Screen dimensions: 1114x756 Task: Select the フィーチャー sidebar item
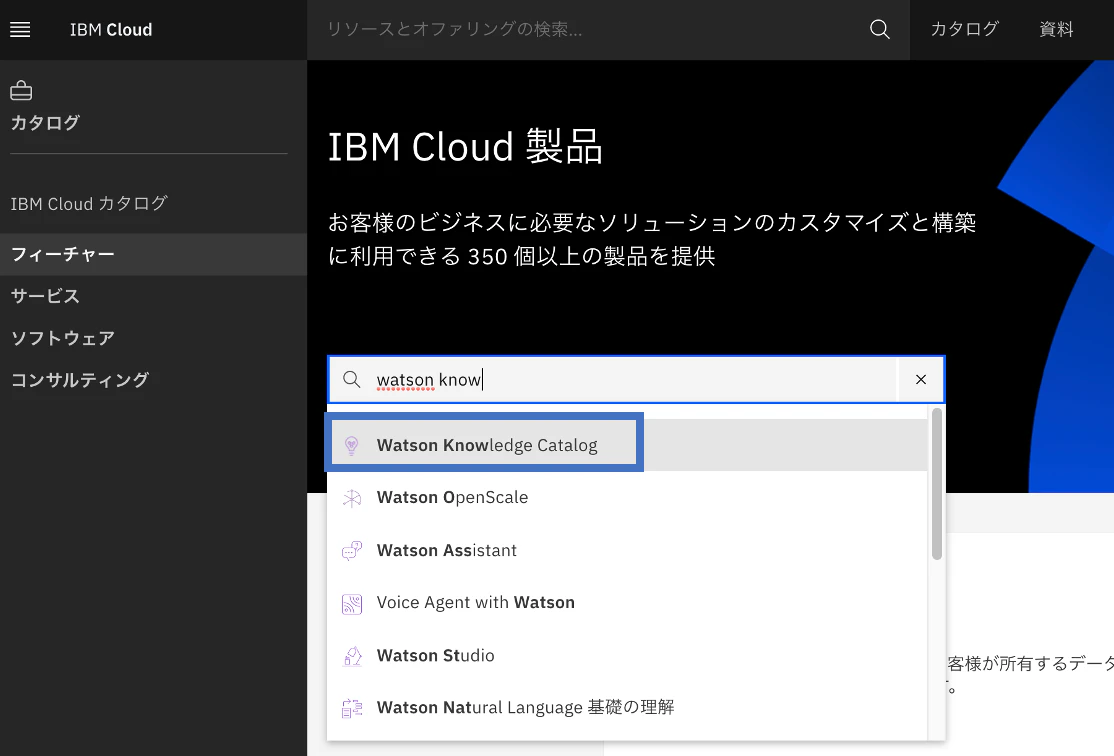pos(153,254)
